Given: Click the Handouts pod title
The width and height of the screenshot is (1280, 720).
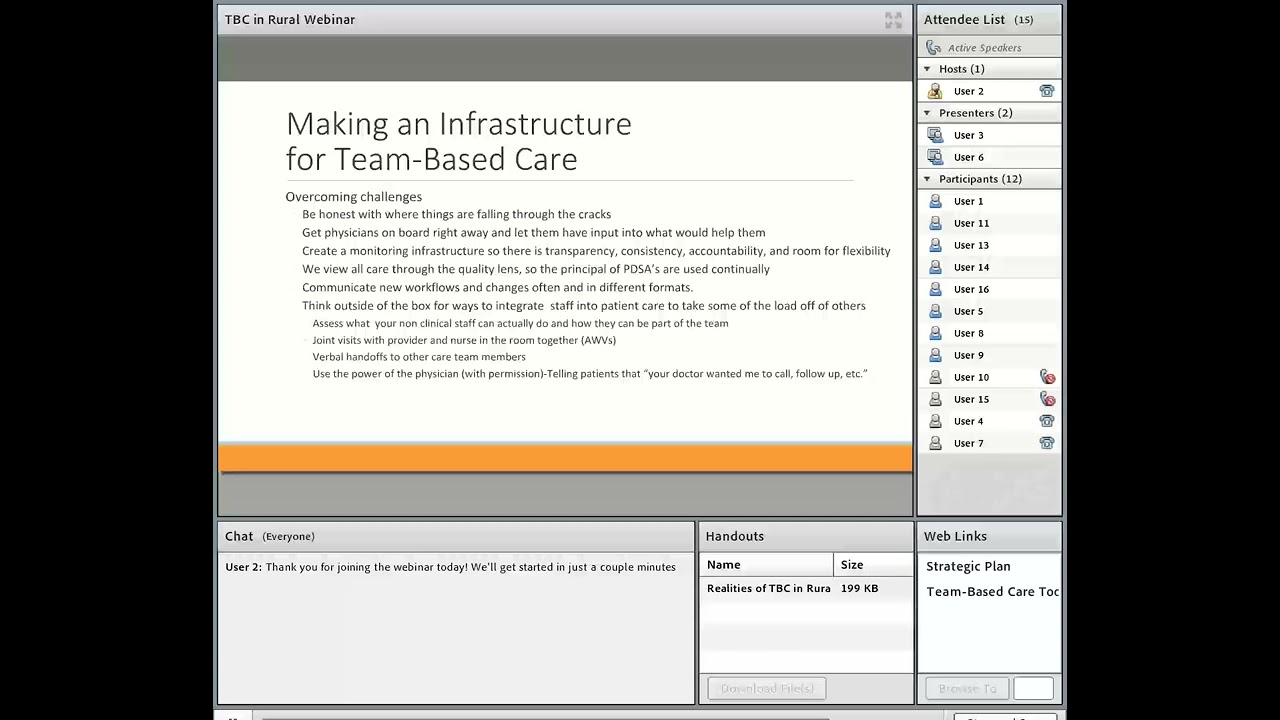Looking at the screenshot, I should tap(735, 536).
